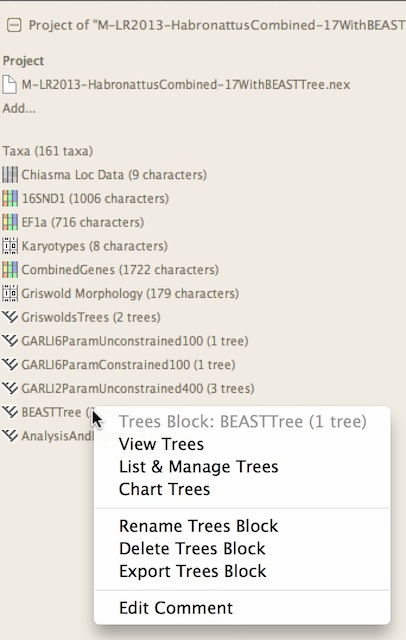
Task: Click the GARLI6ParamUnconstrained100 tree icon
Action: (x=10, y=340)
